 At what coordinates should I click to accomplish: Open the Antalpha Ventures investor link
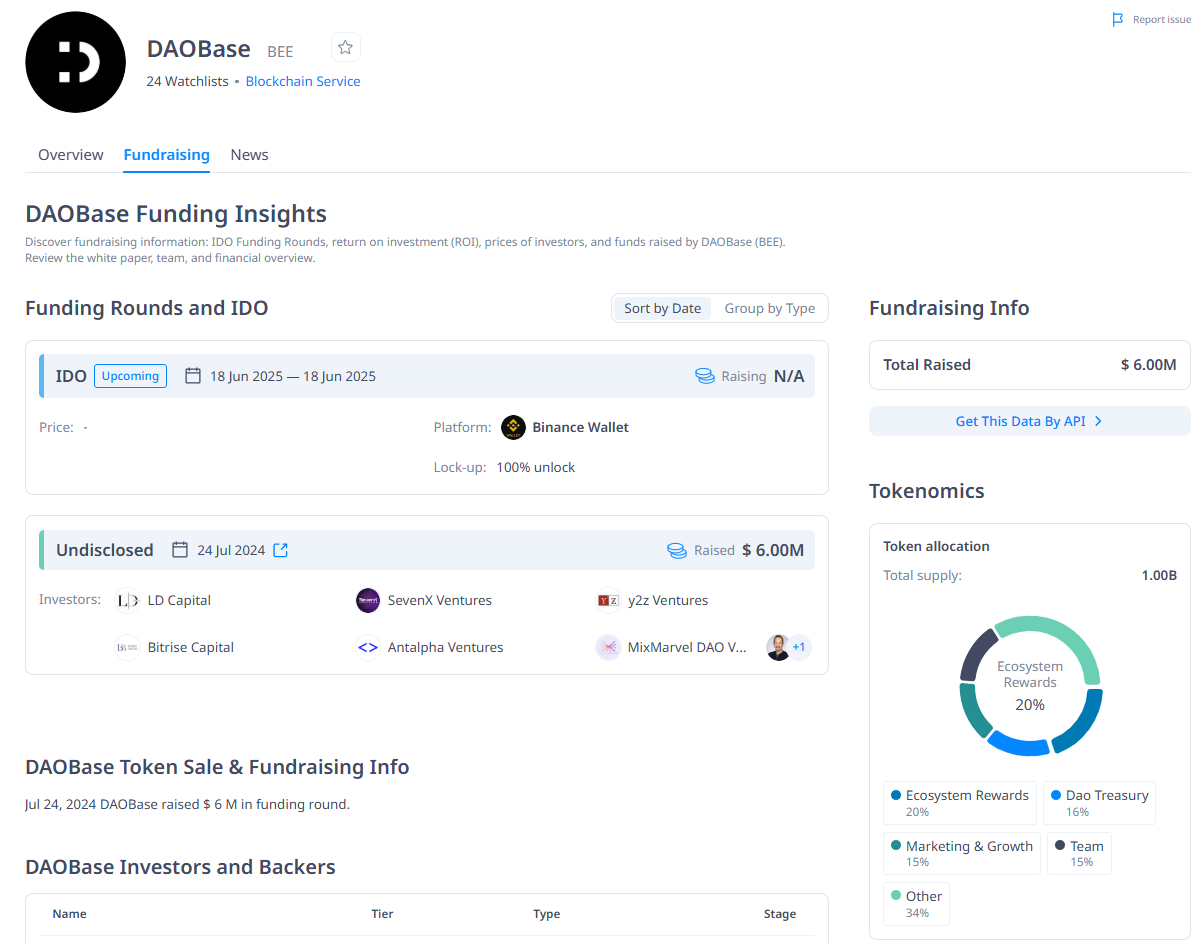click(446, 647)
